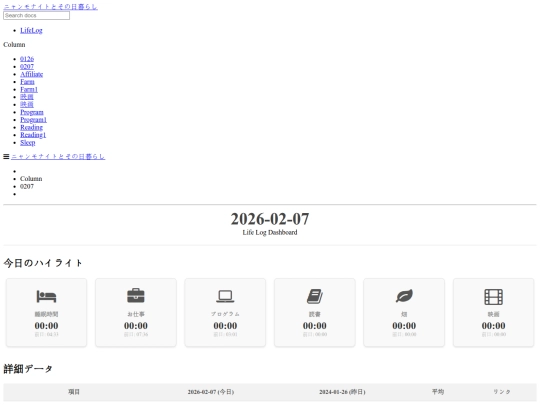
Task: Open the Reading link
Action: coord(31,127)
